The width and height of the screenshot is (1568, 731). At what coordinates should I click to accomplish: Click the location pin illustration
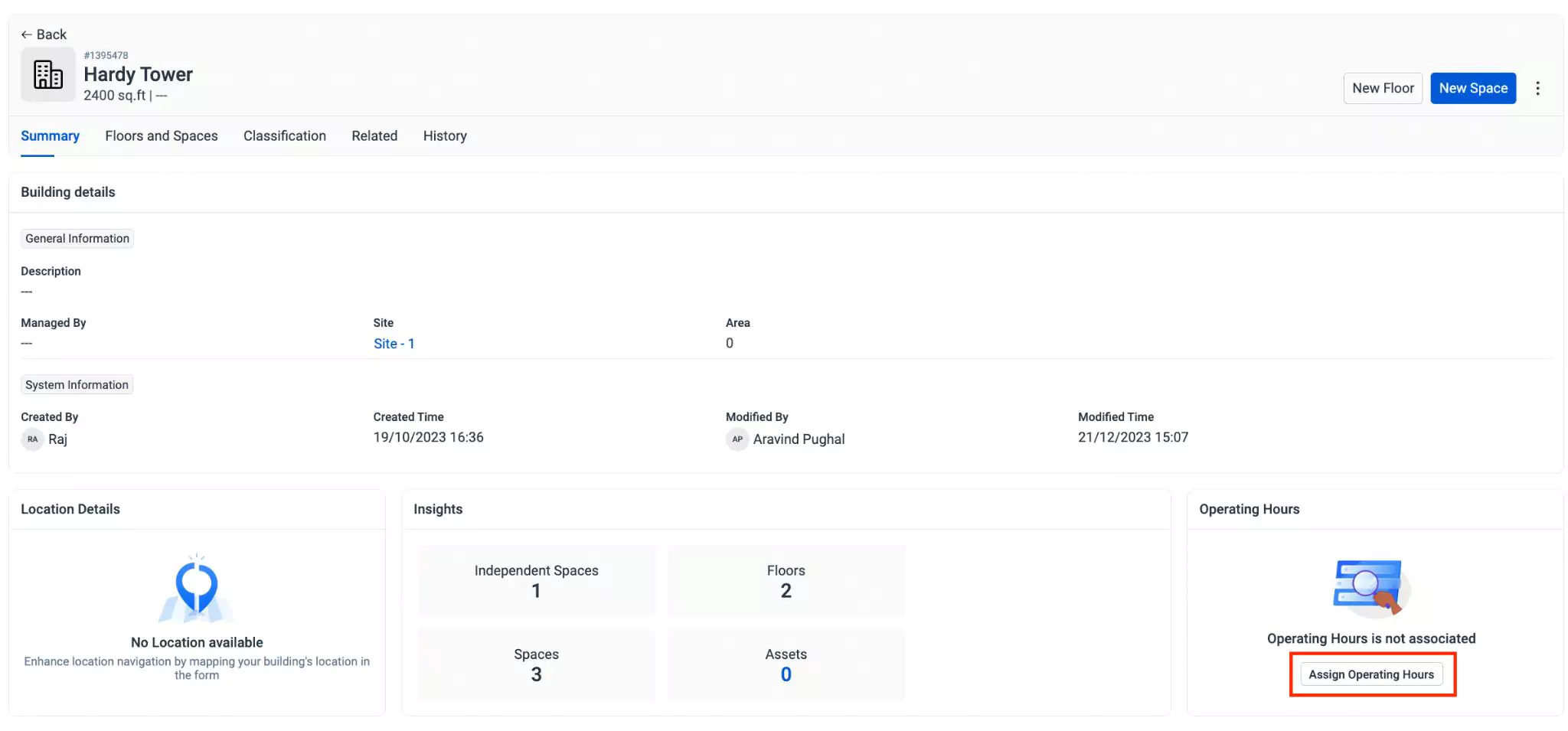[197, 589]
